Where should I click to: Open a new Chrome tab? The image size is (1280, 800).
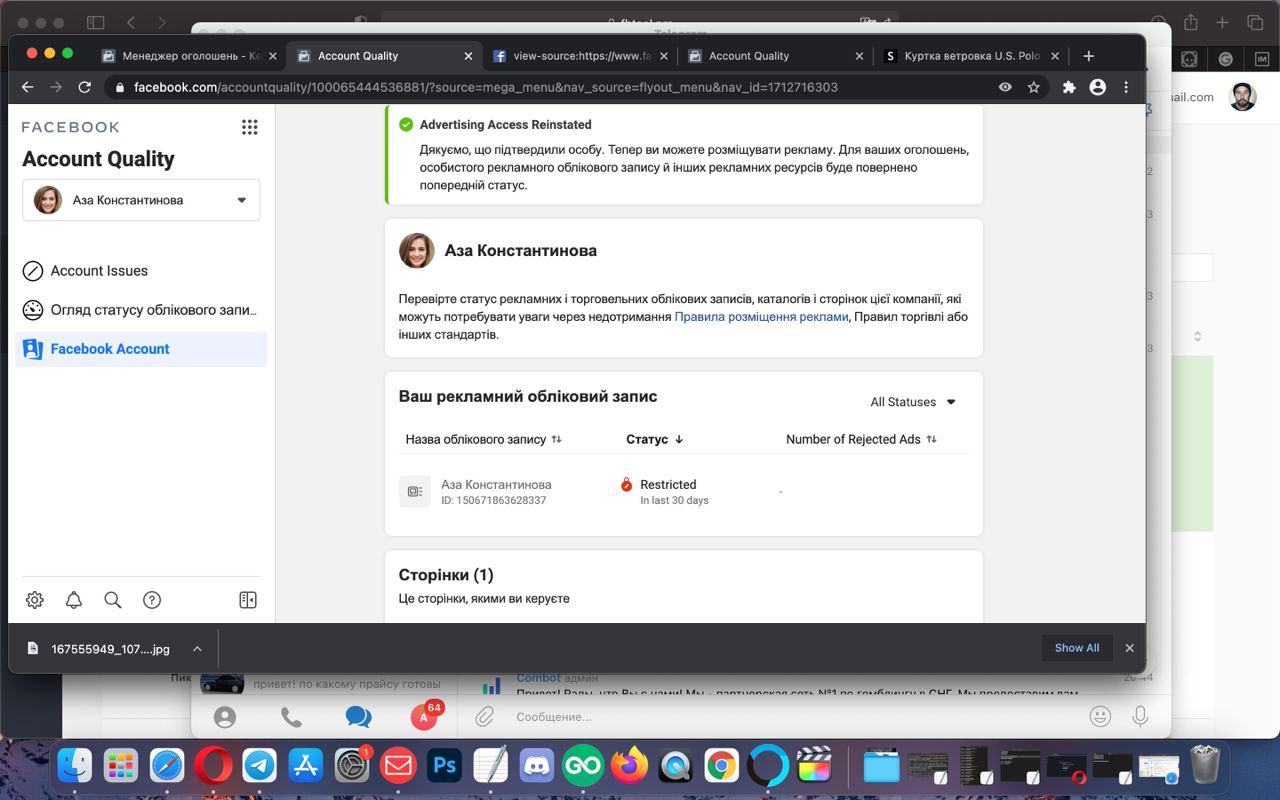(1089, 56)
